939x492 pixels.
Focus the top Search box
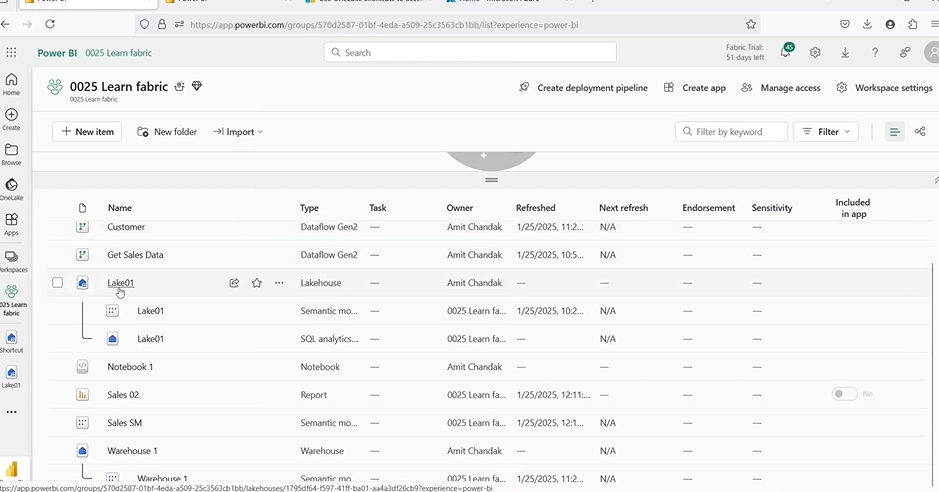(x=470, y=52)
